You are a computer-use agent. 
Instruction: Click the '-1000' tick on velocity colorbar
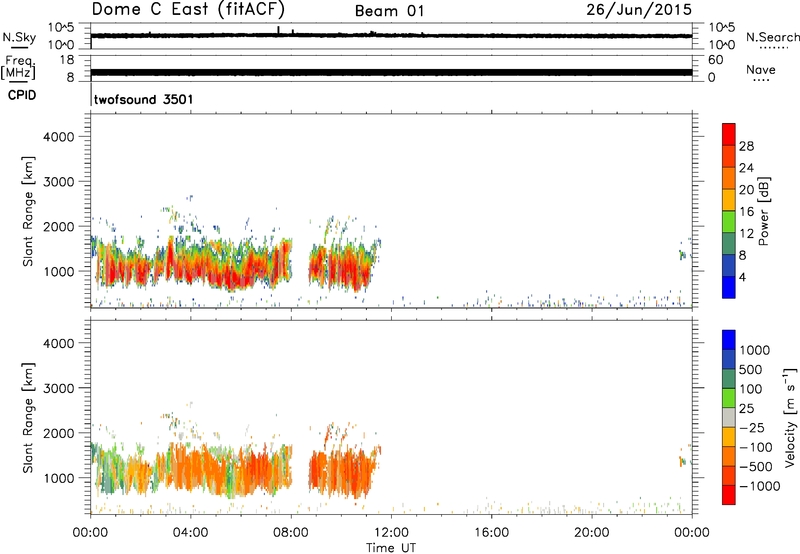[759, 486]
